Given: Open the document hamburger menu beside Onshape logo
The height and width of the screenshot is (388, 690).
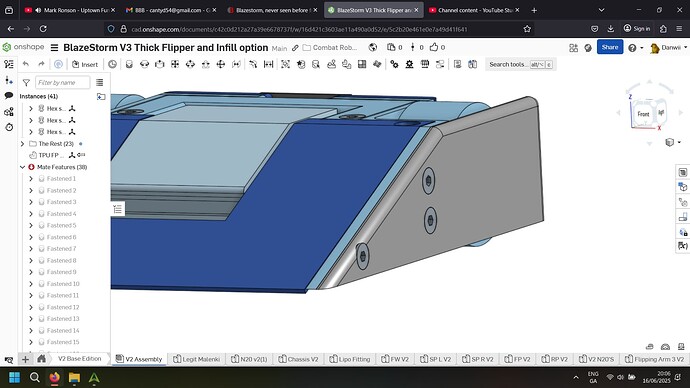Looking at the screenshot, I should click(55, 48).
